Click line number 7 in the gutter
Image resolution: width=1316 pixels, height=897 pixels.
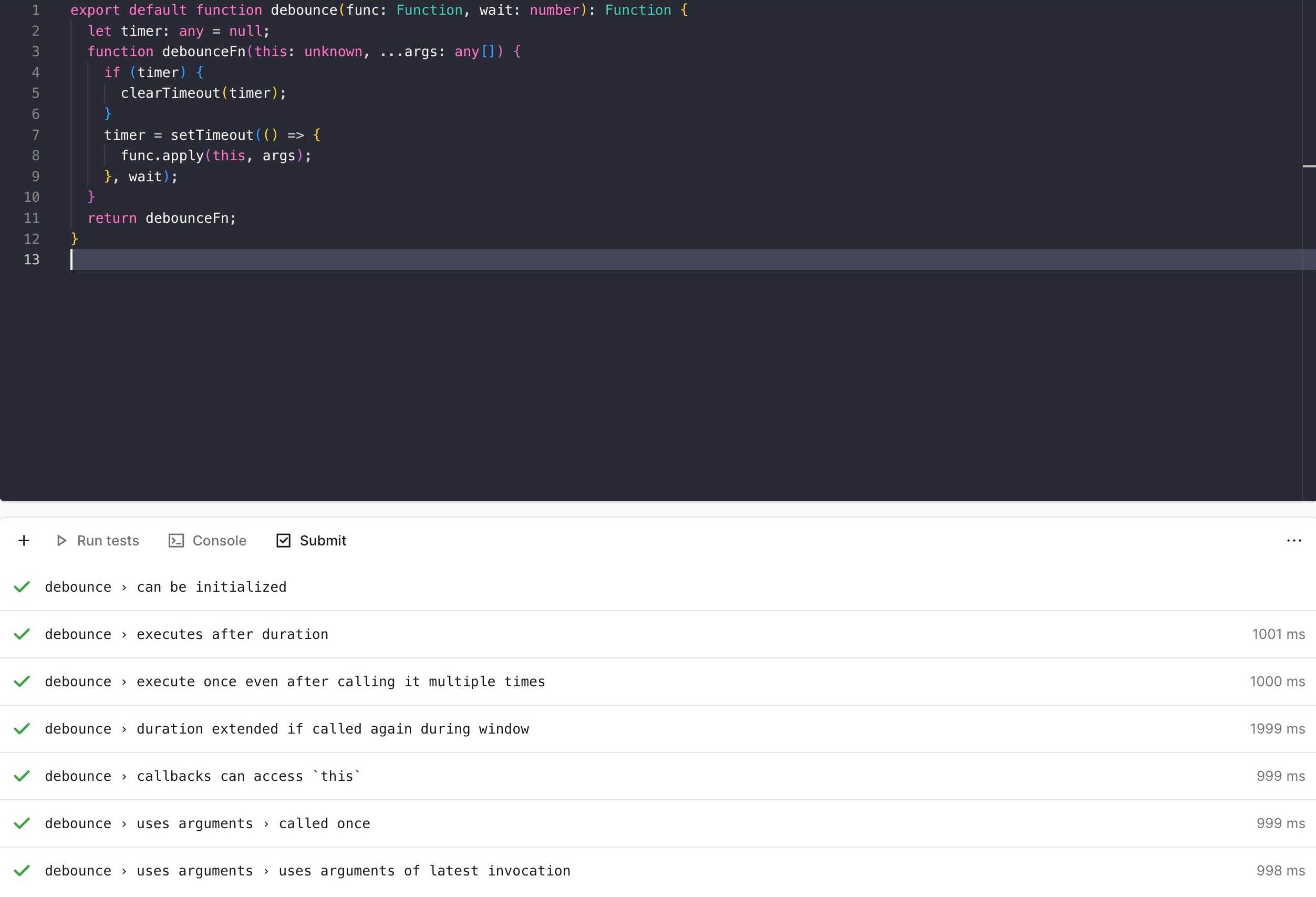(36, 136)
